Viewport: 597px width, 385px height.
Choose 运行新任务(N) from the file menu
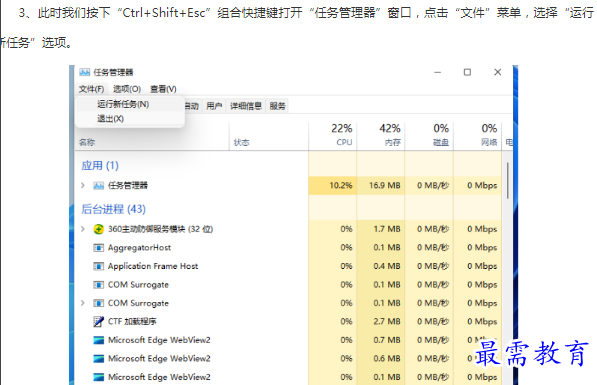[123, 104]
